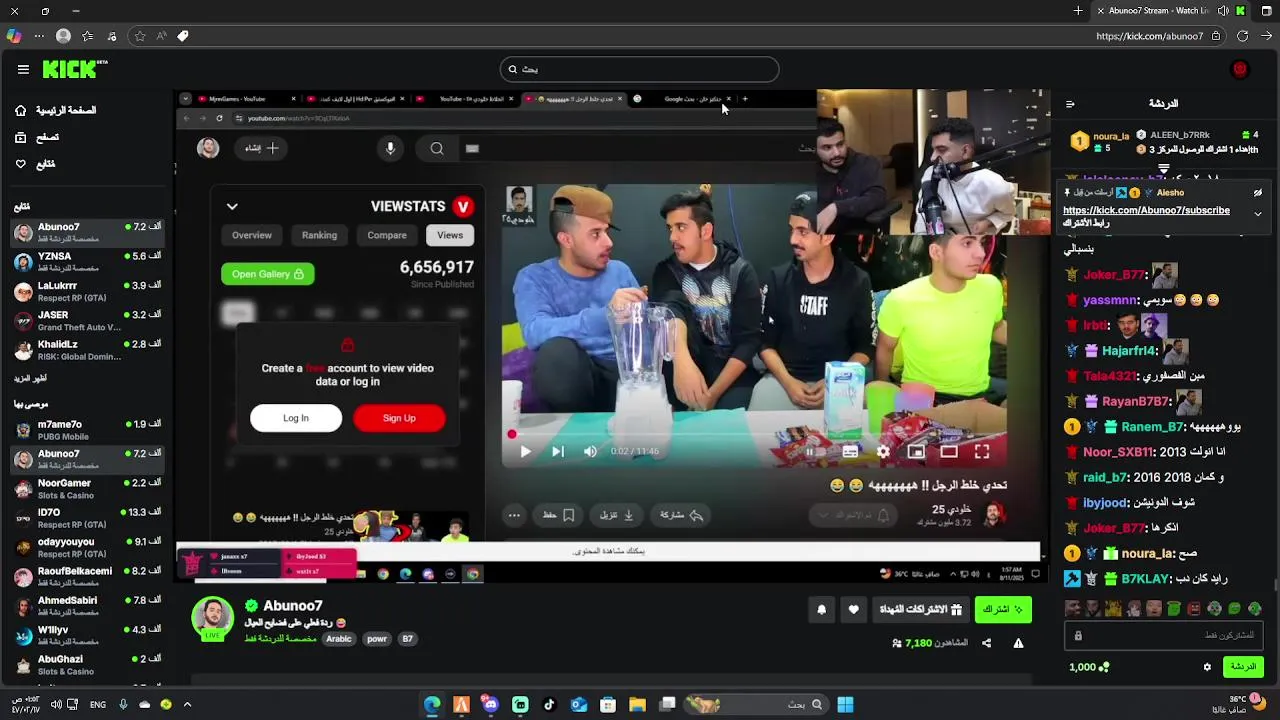The image size is (1280, 720).
Task: Focus the Kick search field
Action: tap(639, 69)
